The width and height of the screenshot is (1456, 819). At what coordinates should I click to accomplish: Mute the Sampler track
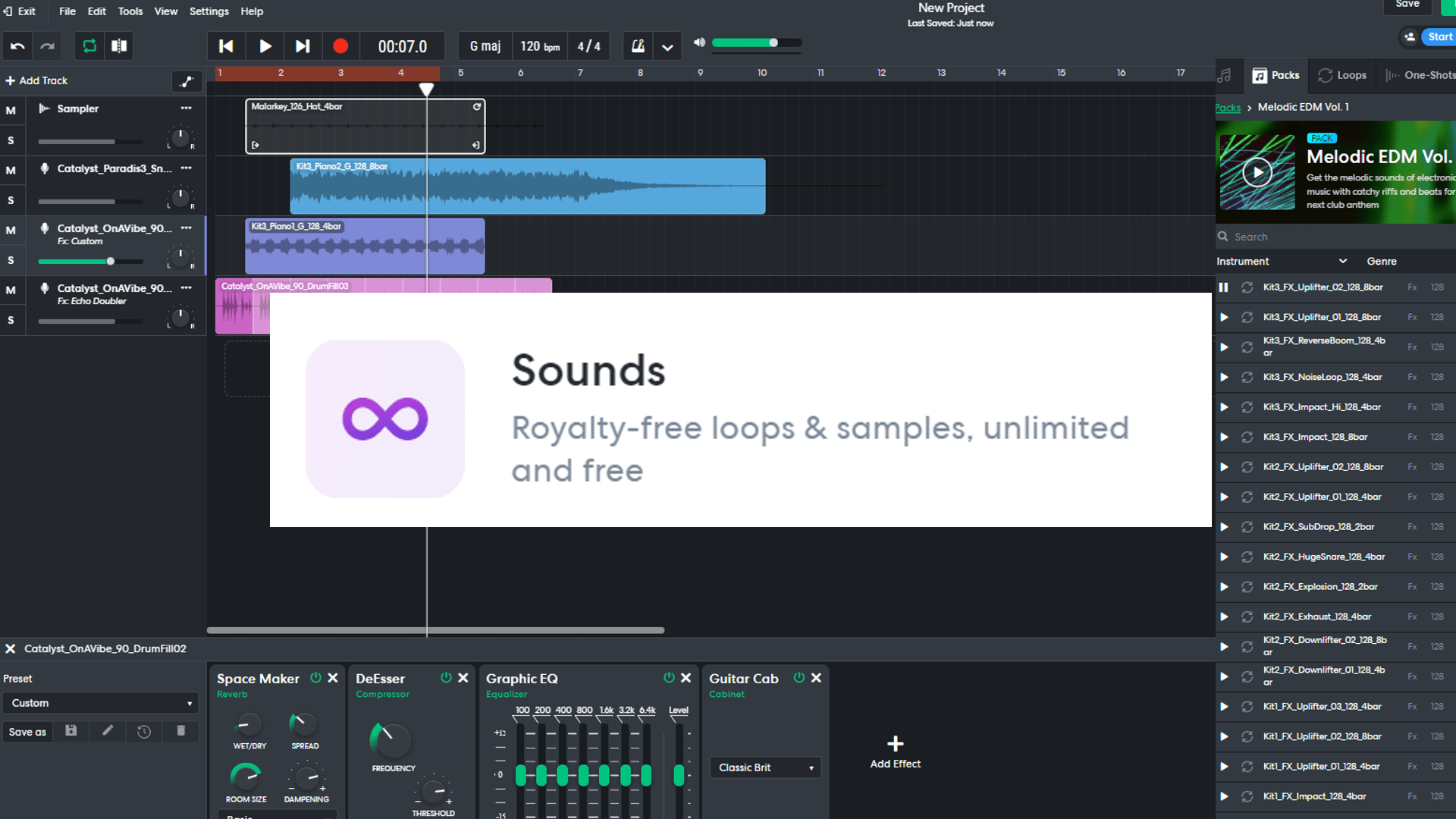(11, 111)
